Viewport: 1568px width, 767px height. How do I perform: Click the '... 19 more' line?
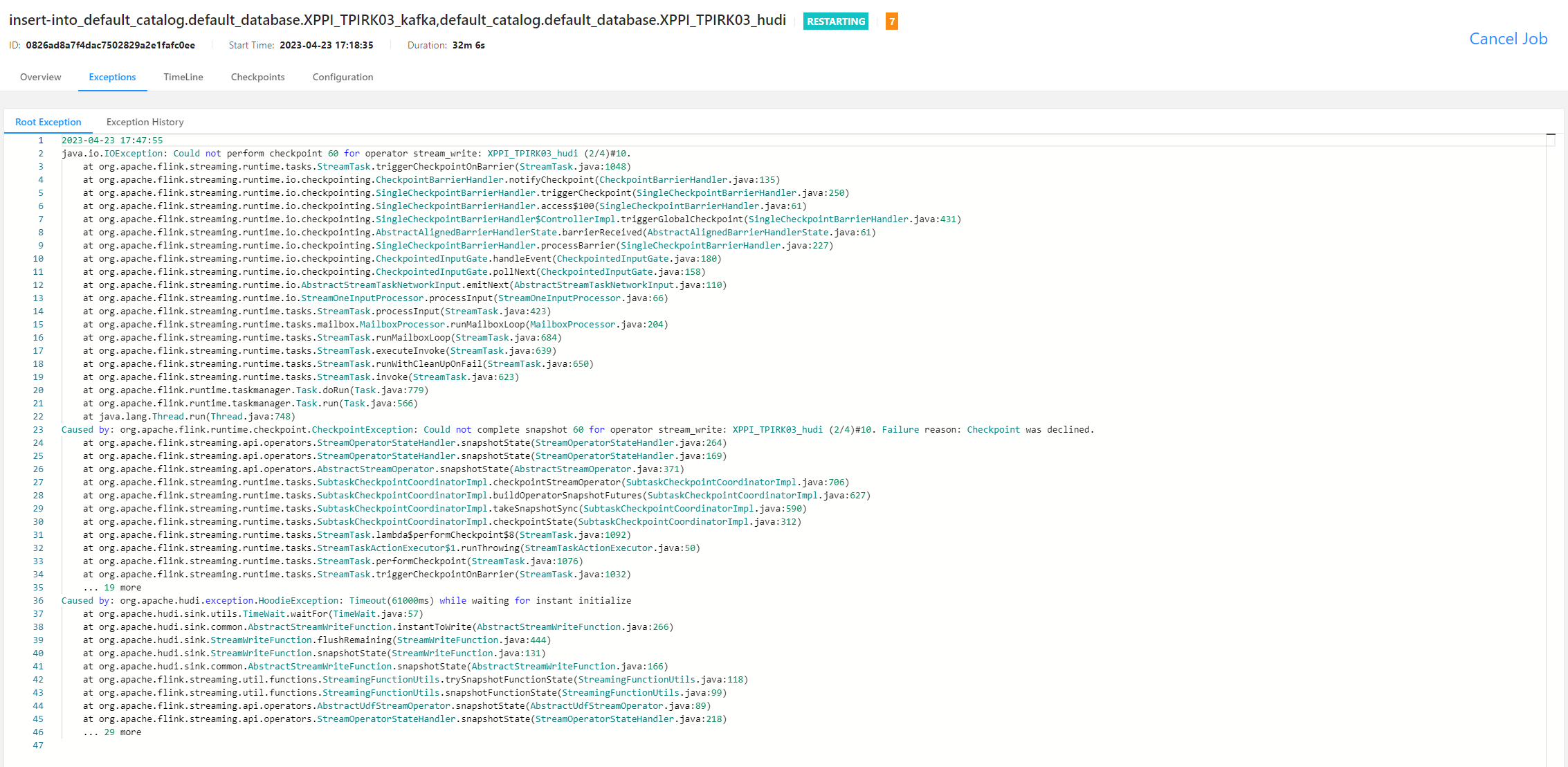click(x=112, y=587)
